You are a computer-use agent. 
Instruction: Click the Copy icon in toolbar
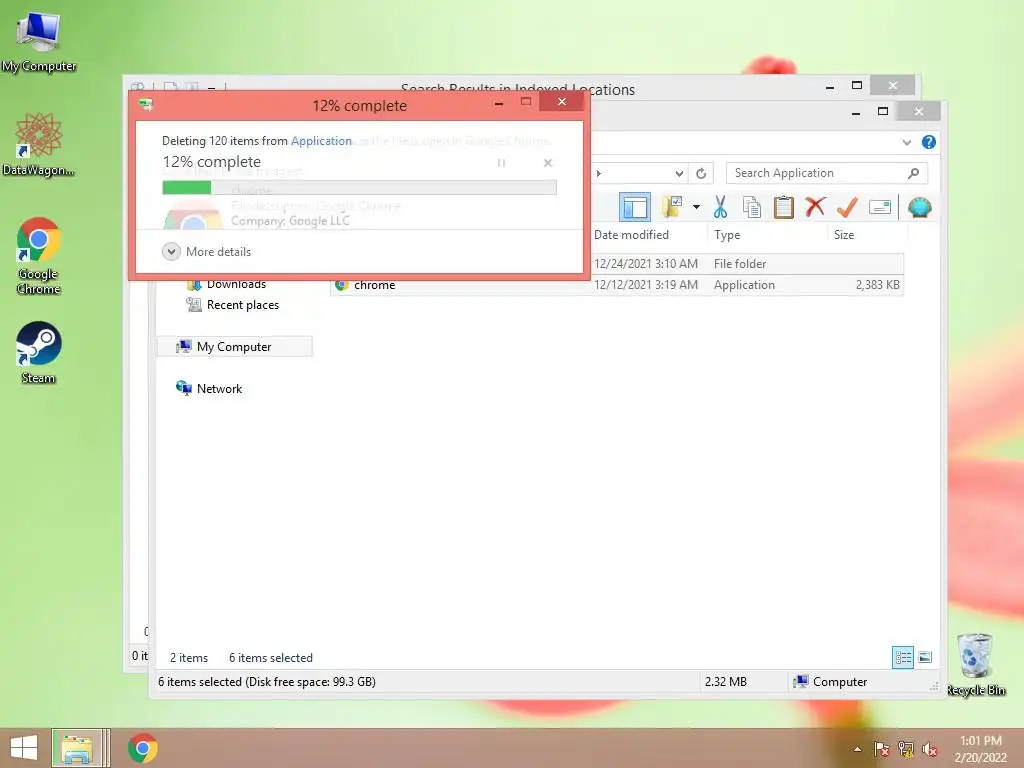click(x=752, y=208)
